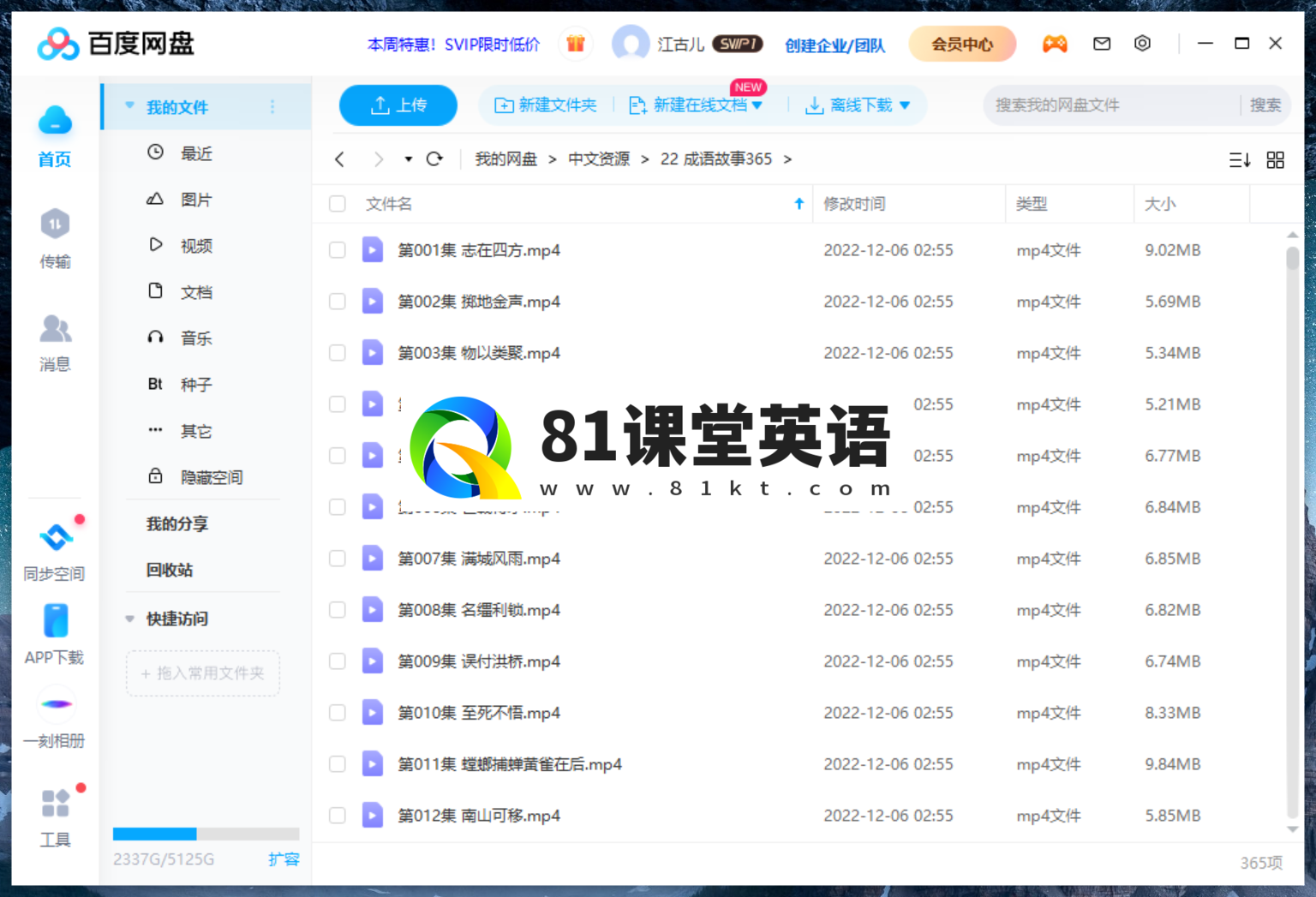Expand the 离线下载 dropdown arrow
1316x897 pixels.
[905, 105]
